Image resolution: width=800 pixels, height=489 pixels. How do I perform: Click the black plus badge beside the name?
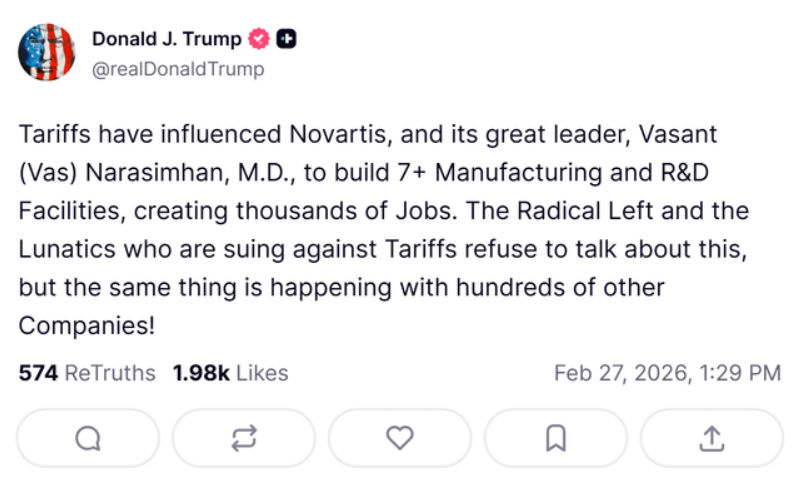287,40
